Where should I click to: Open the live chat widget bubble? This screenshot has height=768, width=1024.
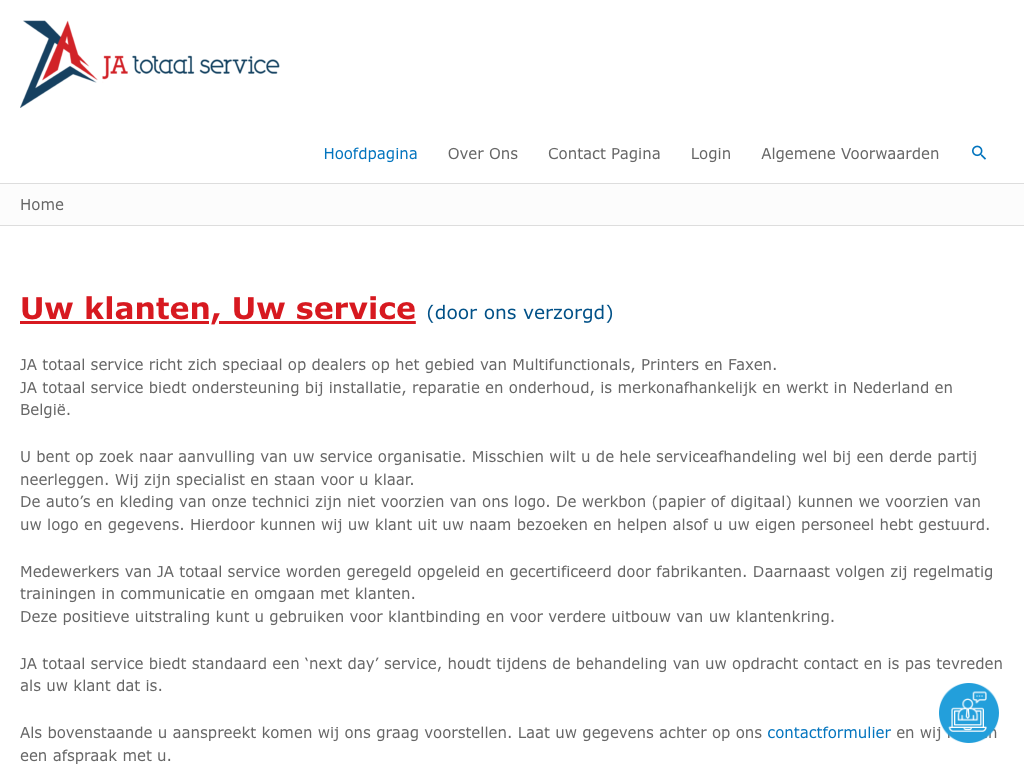coord(968,712)
